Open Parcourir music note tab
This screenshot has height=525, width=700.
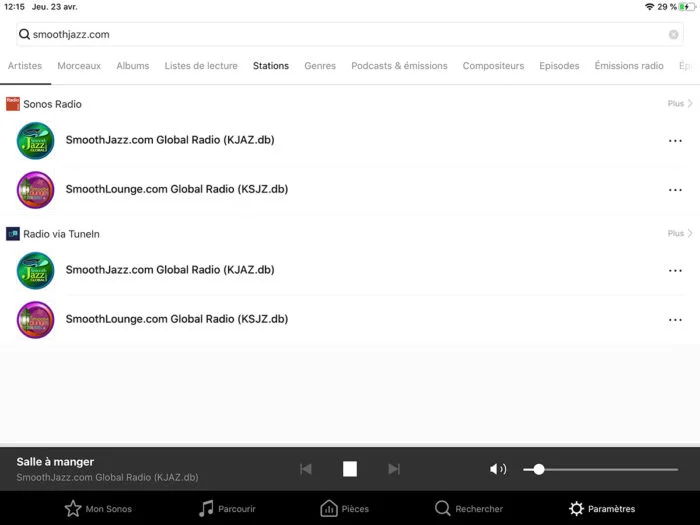coord(227,508)
